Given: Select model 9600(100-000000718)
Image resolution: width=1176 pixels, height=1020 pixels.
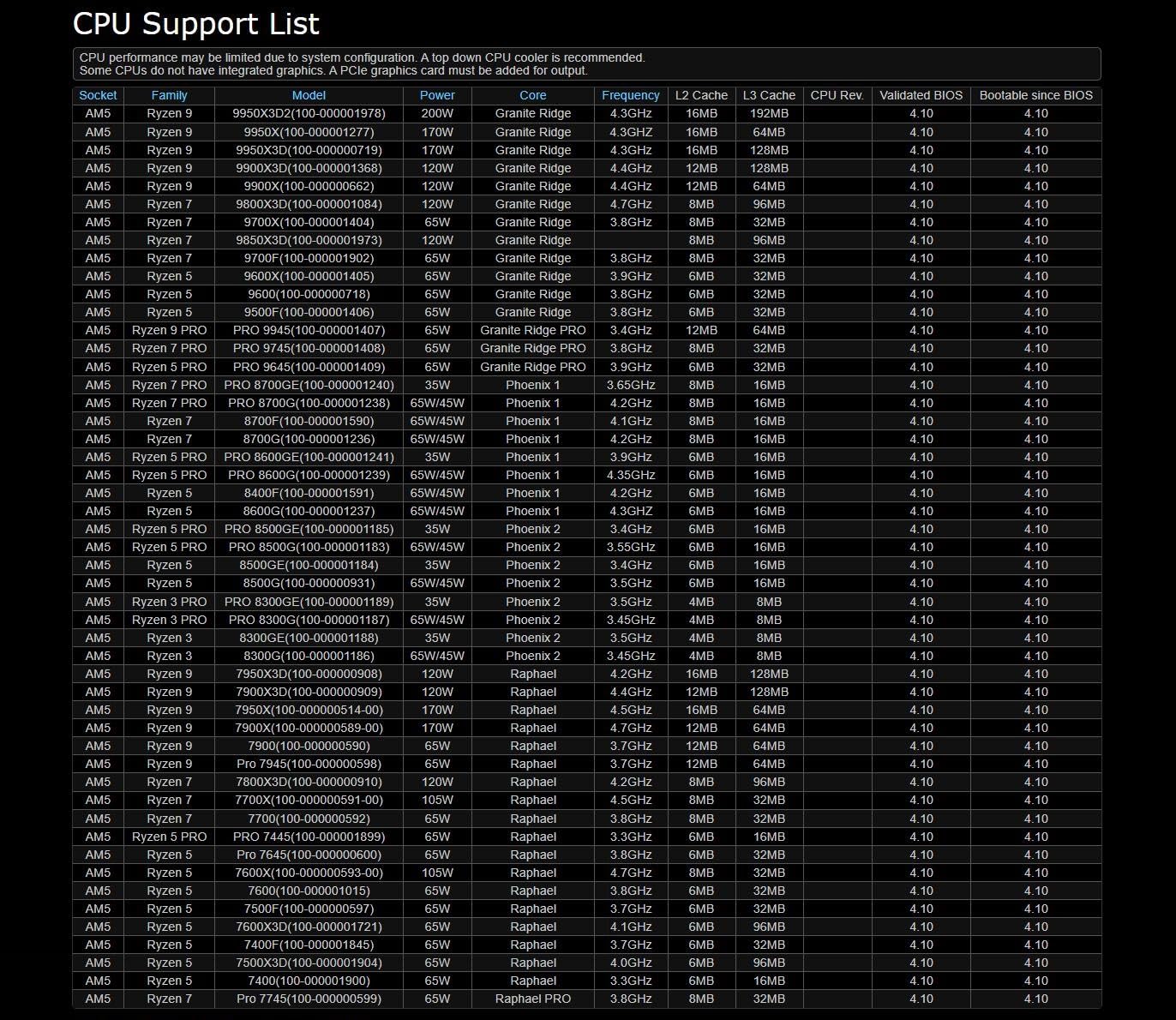Looking at the screenshot, I should pos(309,294).
